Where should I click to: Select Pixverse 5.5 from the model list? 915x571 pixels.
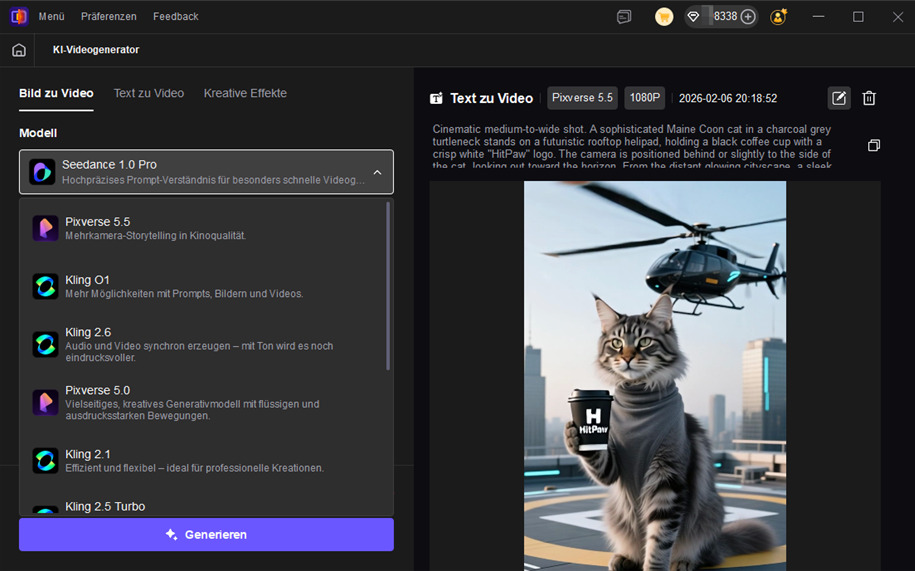[202, 228]
